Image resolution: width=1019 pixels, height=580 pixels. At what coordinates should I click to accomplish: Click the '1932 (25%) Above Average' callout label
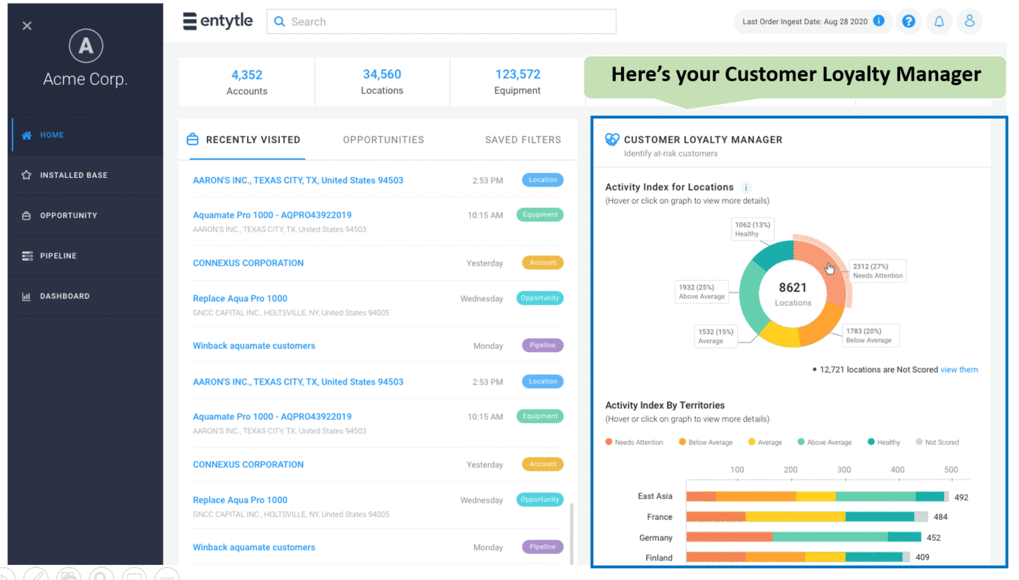[701, 291]
